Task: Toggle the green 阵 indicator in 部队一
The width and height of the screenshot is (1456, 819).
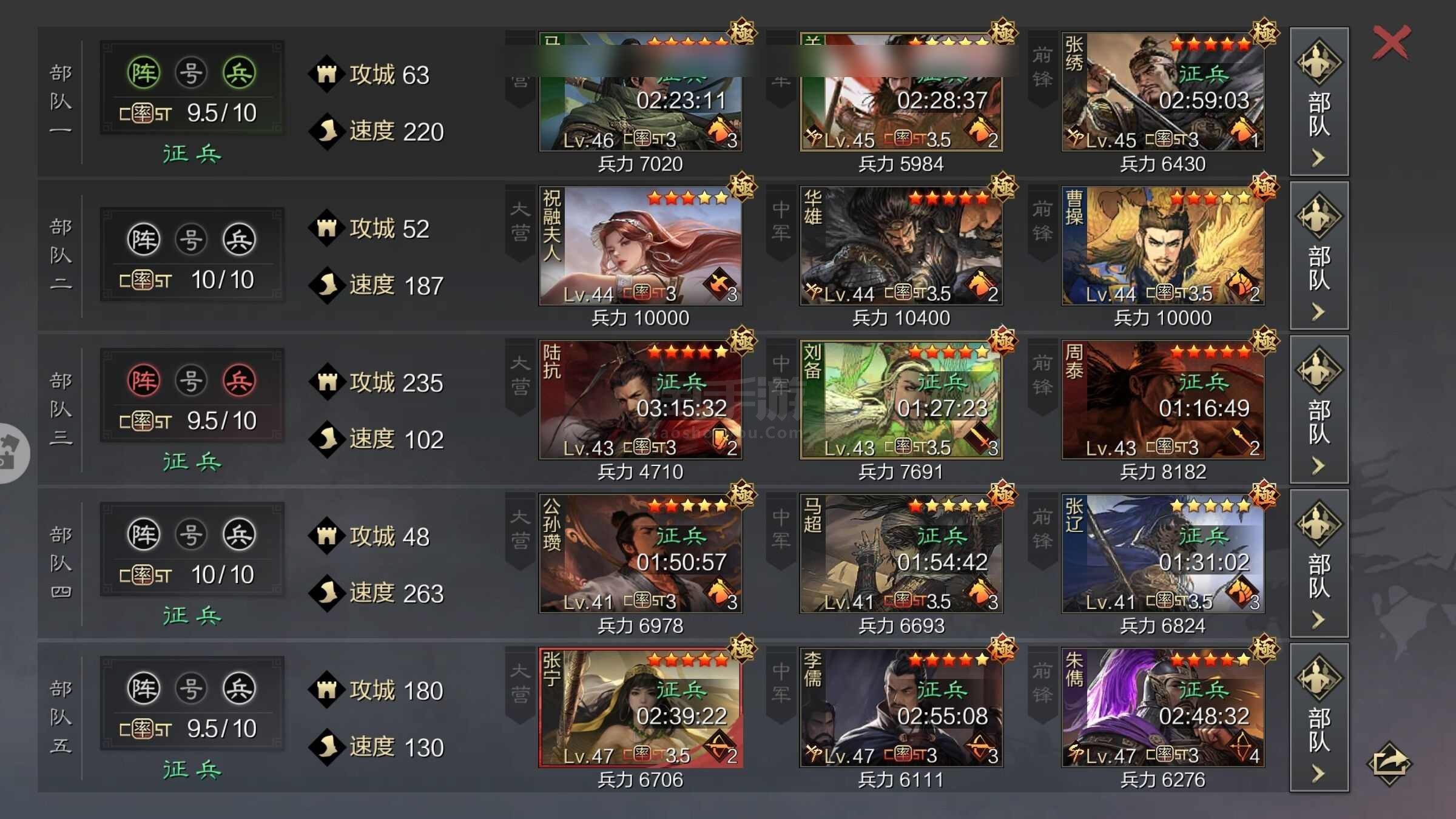Action: (144, 73)
